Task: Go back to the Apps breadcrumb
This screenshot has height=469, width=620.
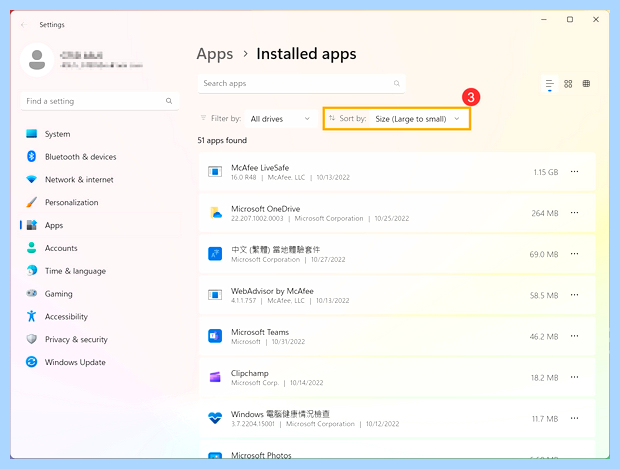Action: pos(215,54)
